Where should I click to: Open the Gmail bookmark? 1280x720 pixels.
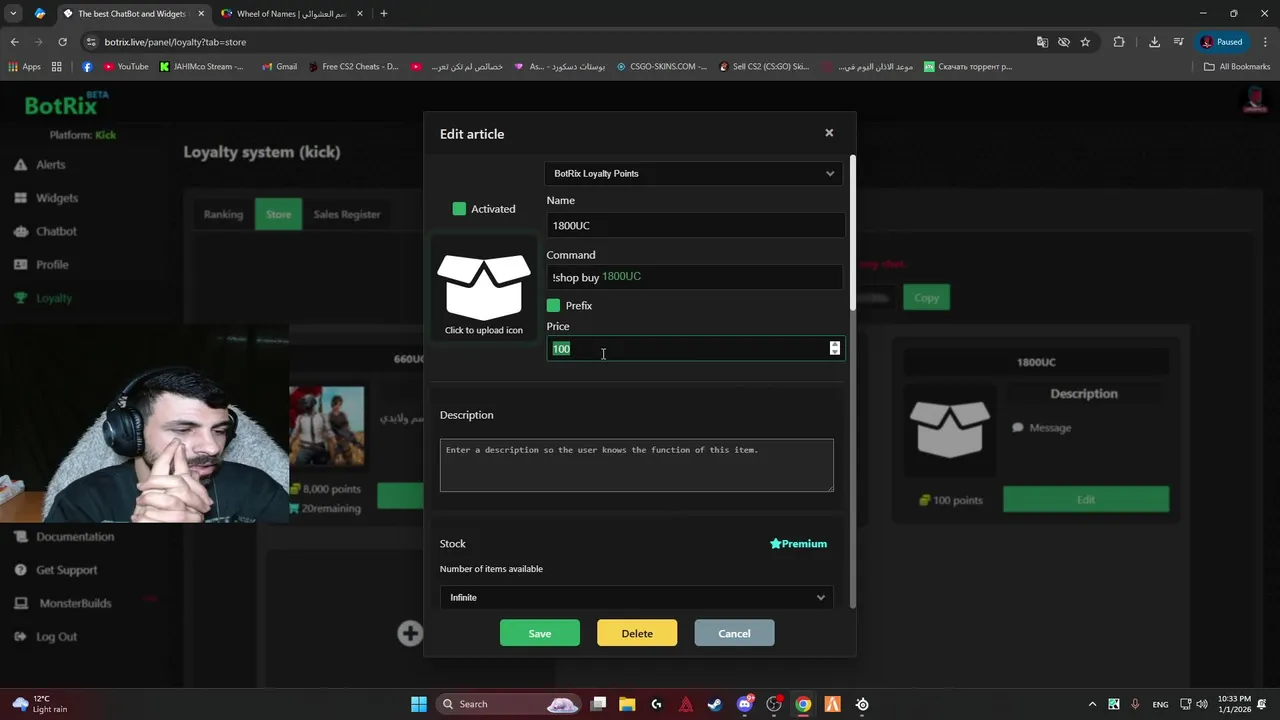[x=279, y=67]
